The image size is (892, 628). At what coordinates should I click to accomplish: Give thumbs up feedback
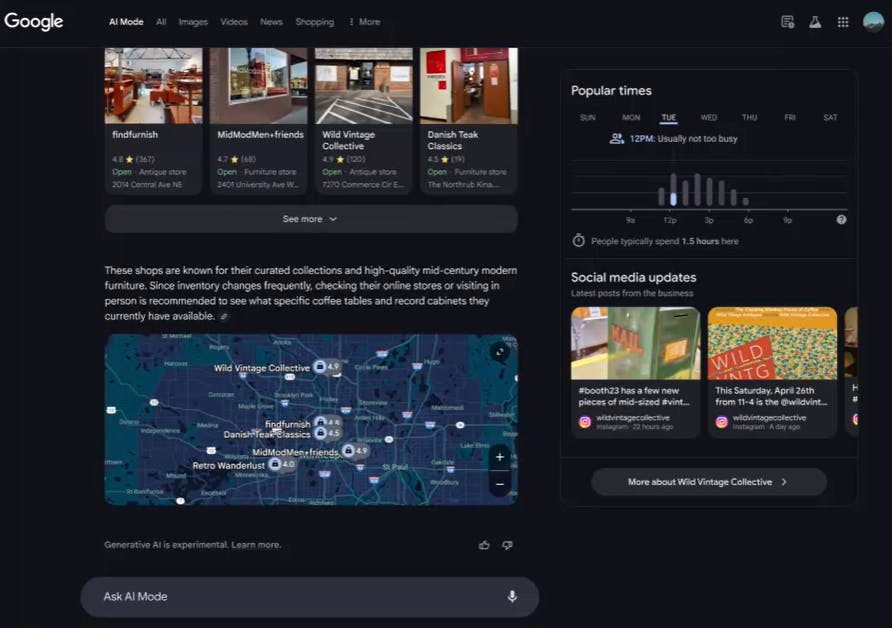(x=484, y=545)
